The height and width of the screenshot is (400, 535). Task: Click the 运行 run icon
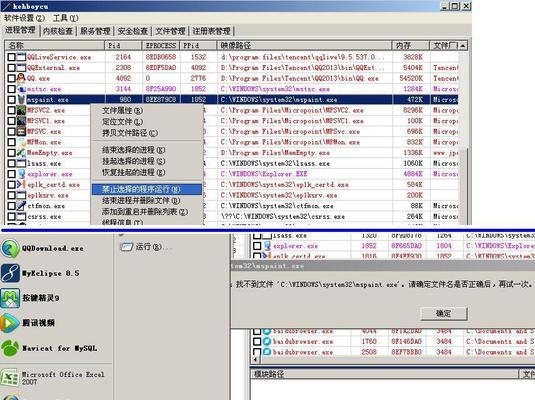[x=127, y=247]
